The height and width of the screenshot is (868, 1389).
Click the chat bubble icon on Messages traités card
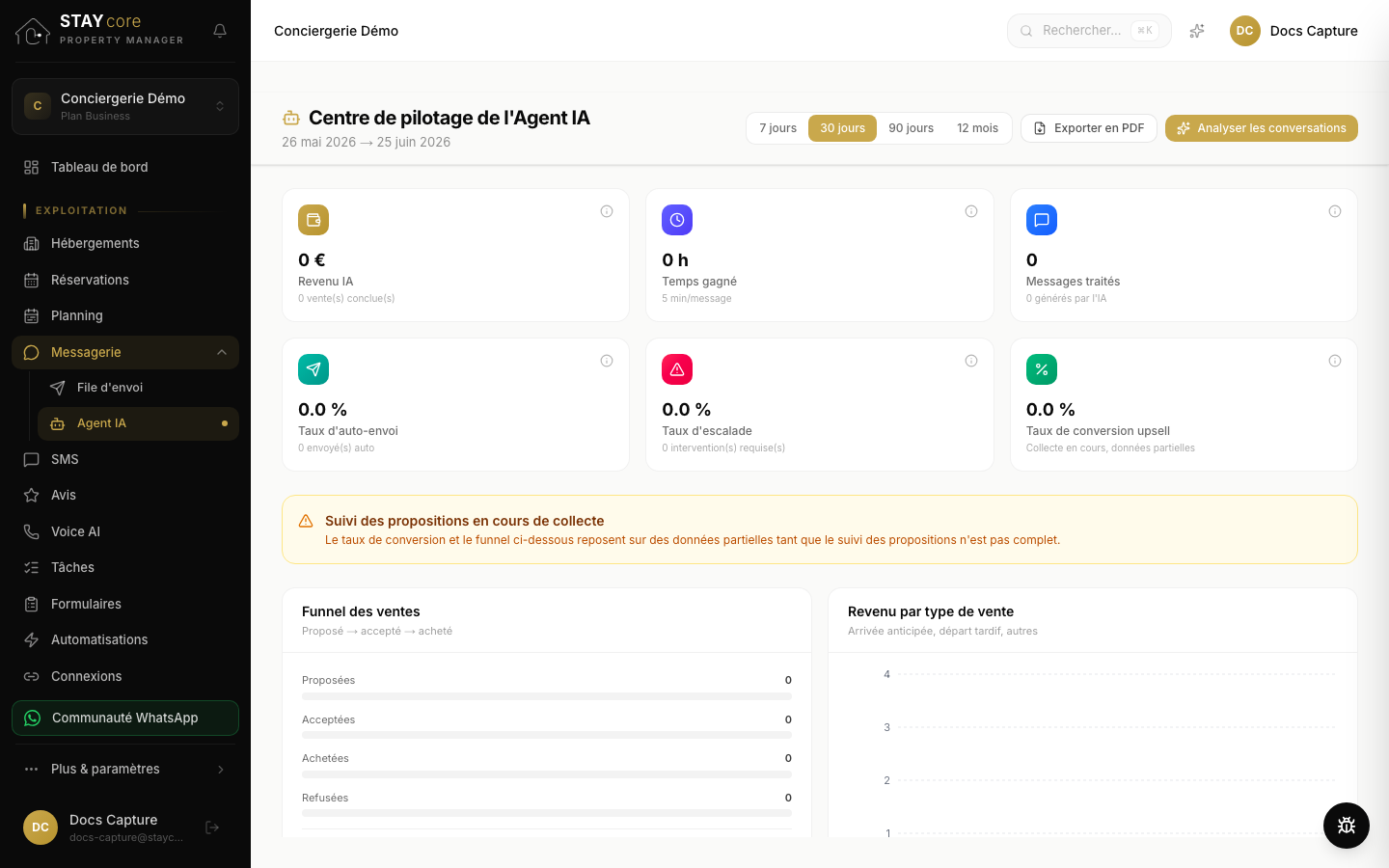(x=1042, y=220)
